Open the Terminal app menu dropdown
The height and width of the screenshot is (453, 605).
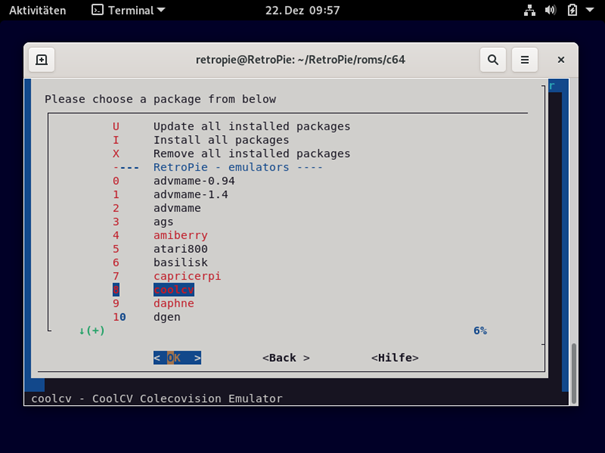[x=128, y=10]
